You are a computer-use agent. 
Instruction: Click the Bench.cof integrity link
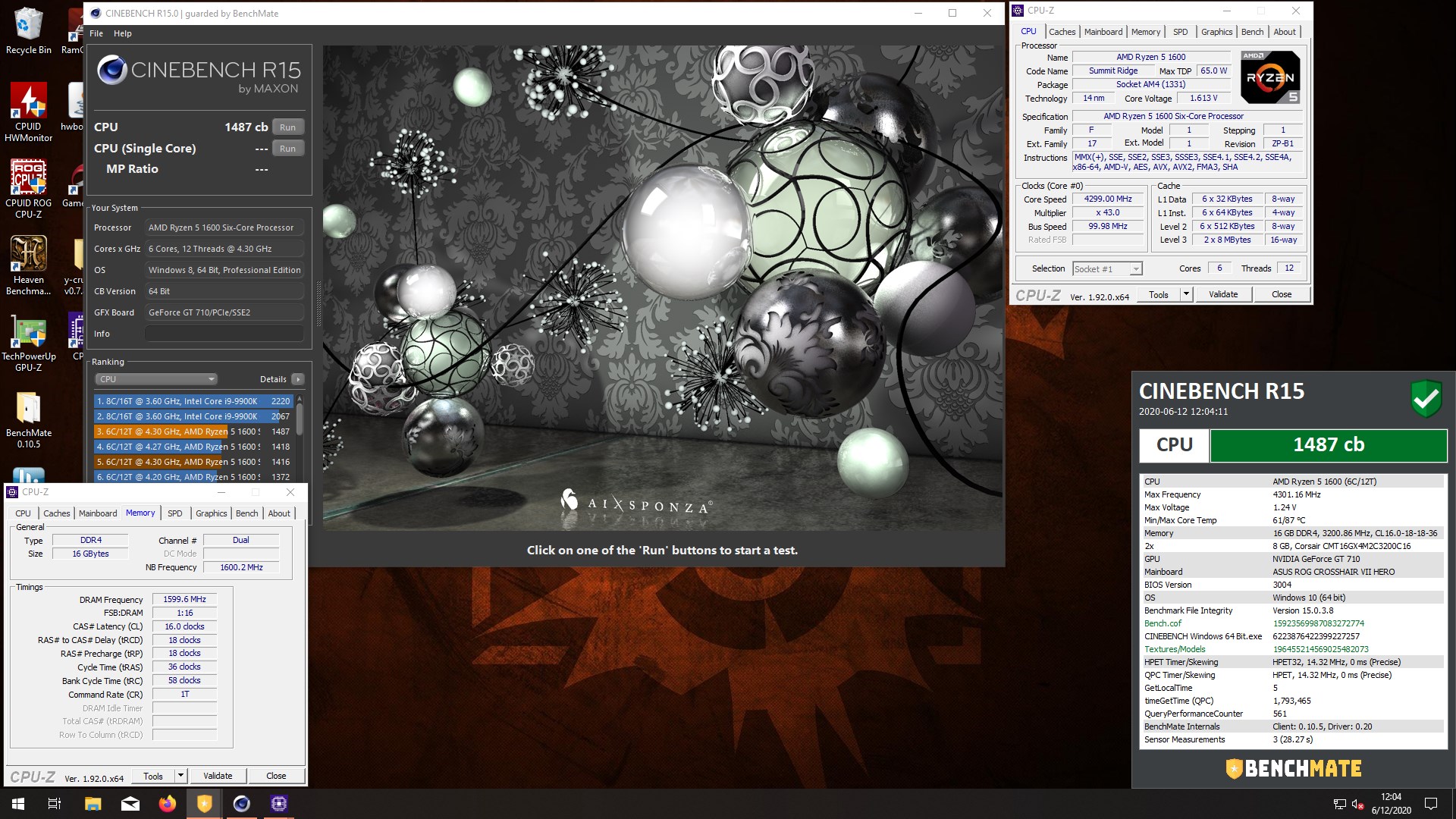1163,623
